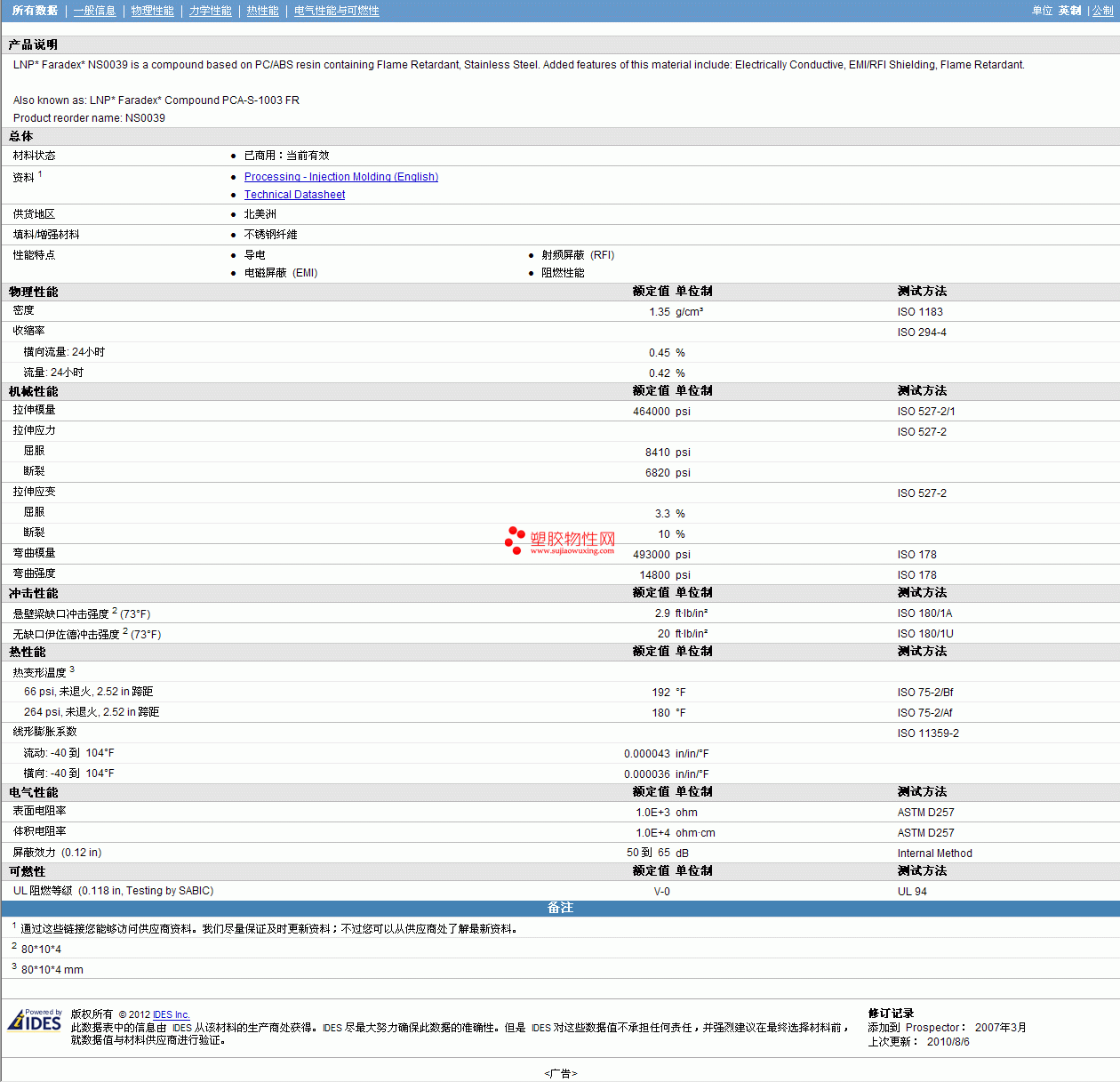
Task: Select the 0.45 transverse shrinkage value
Action: [660, 353]
